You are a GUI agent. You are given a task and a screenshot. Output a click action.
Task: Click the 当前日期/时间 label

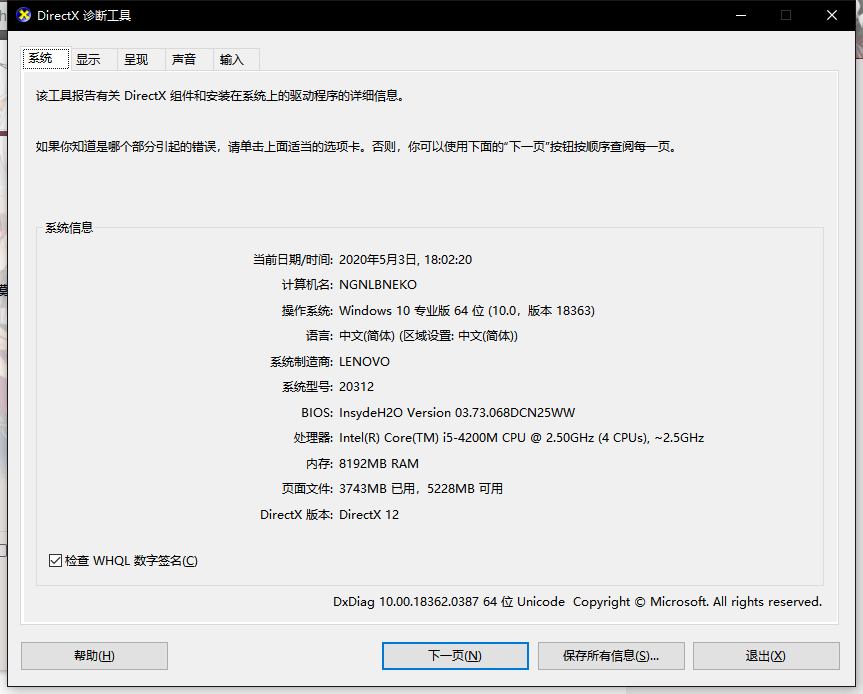[293, 259]
